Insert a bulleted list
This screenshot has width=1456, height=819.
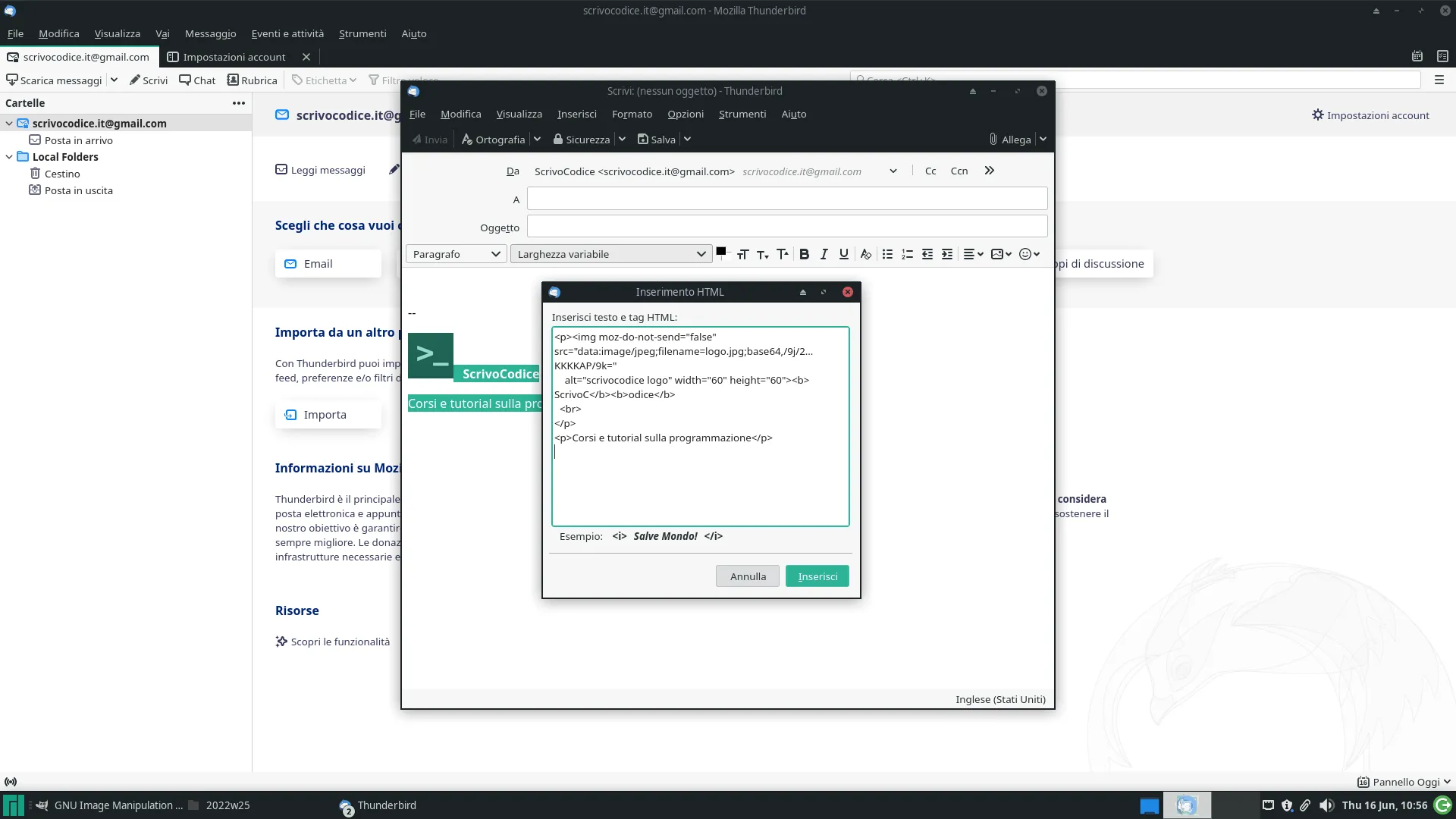point(887,254)
